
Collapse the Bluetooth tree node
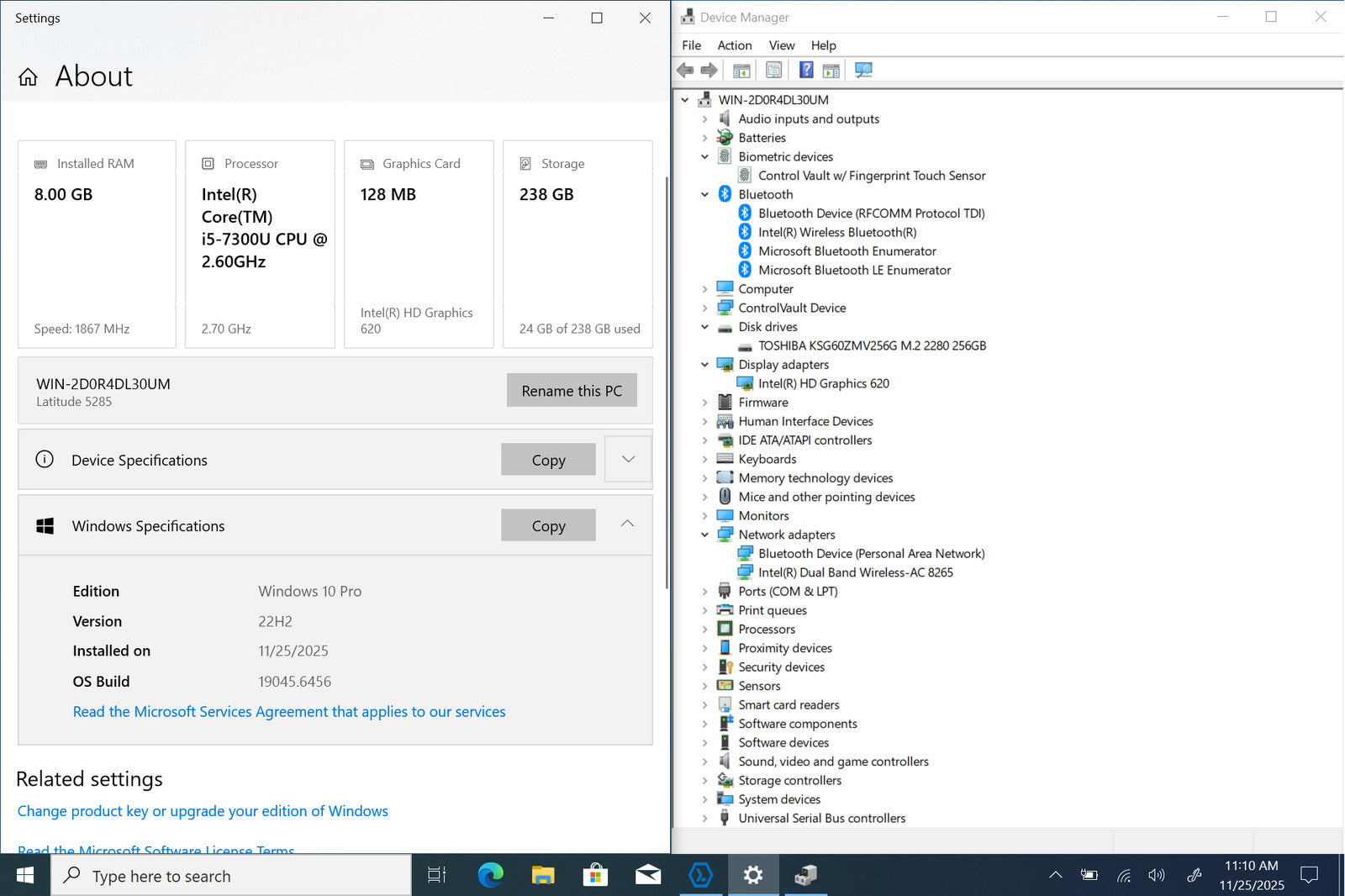click(704, 194)
